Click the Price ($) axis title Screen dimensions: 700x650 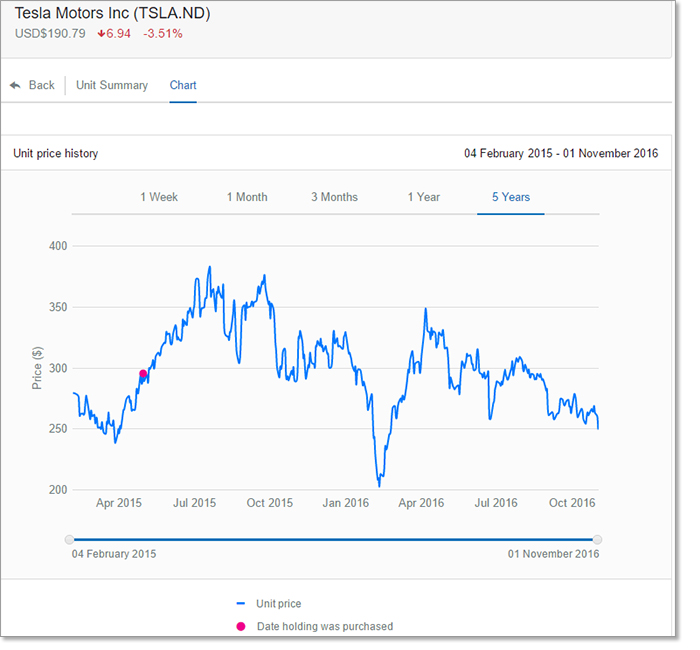click(37, 368)
